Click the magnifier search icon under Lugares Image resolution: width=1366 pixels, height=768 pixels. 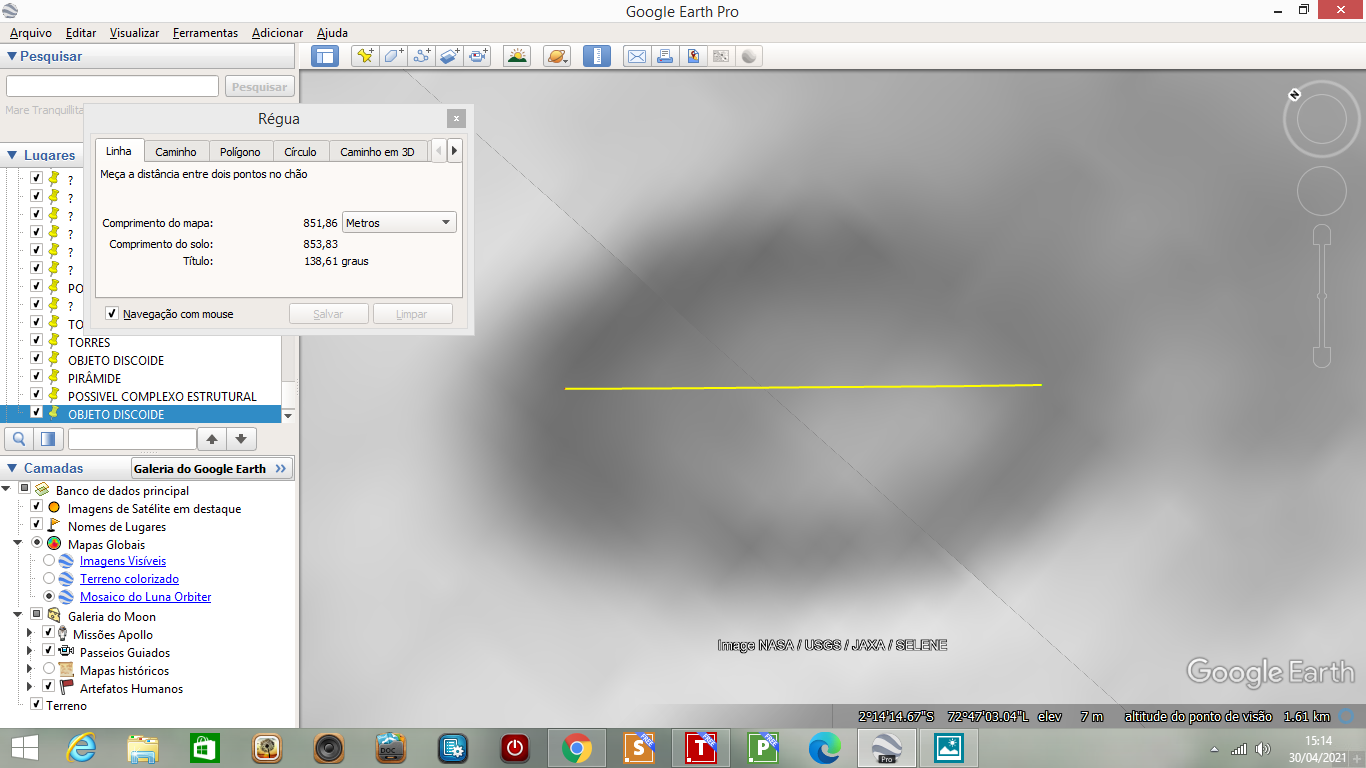coord(19,438)
